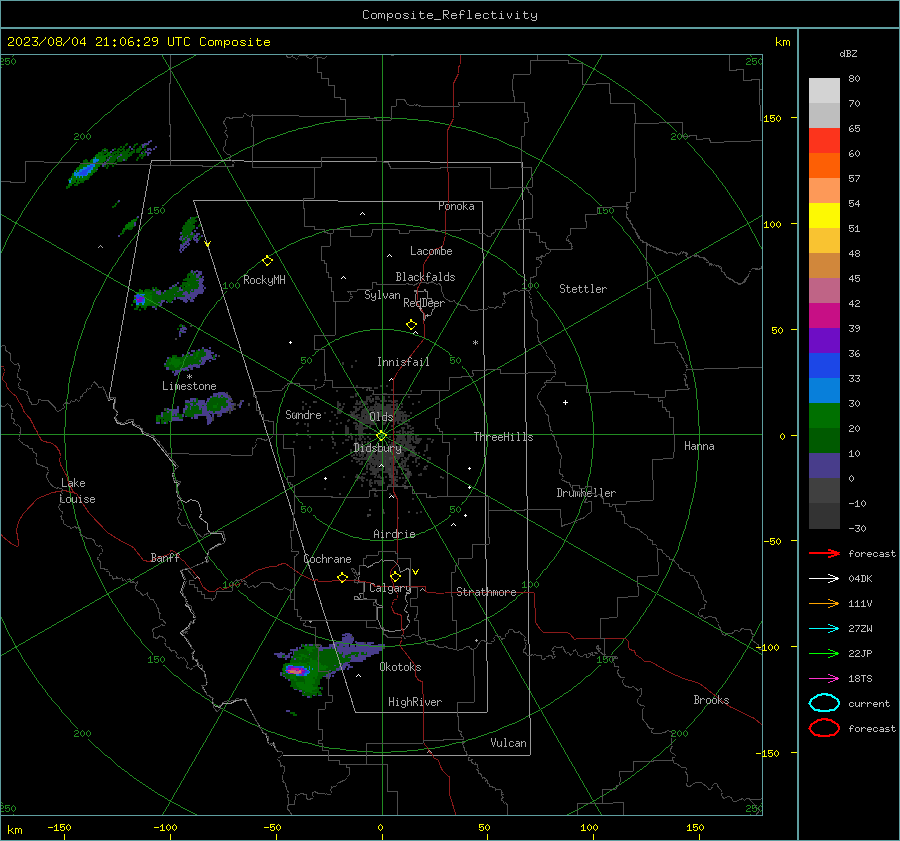
Task: Click the red forecast arrow in legend
Action: (824, 553)
